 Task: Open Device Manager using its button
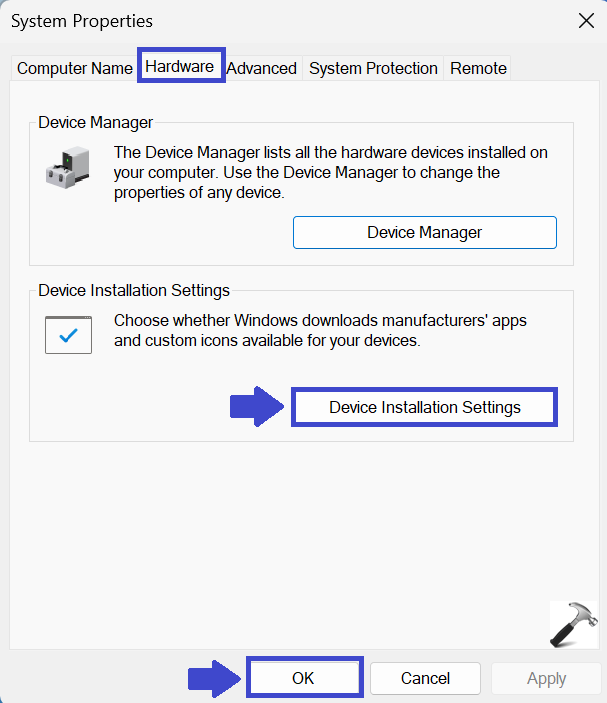coord(424,232)
